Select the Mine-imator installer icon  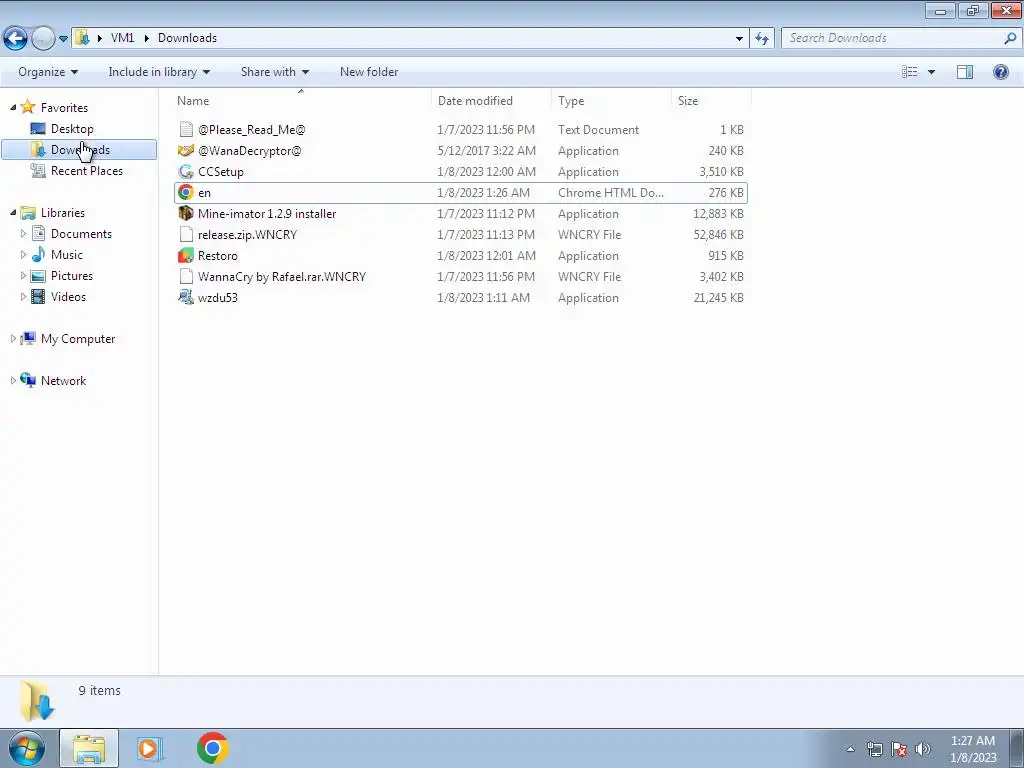click(186, 214)
